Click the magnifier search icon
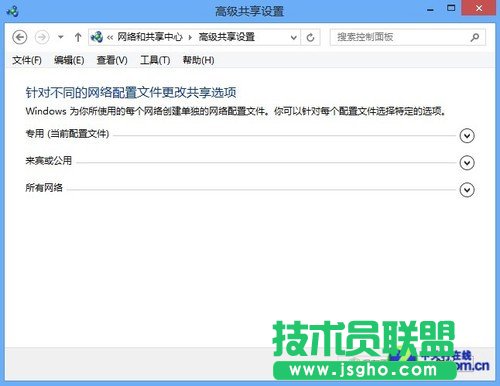This screenshot has height=386, width=500. (475, 37)
